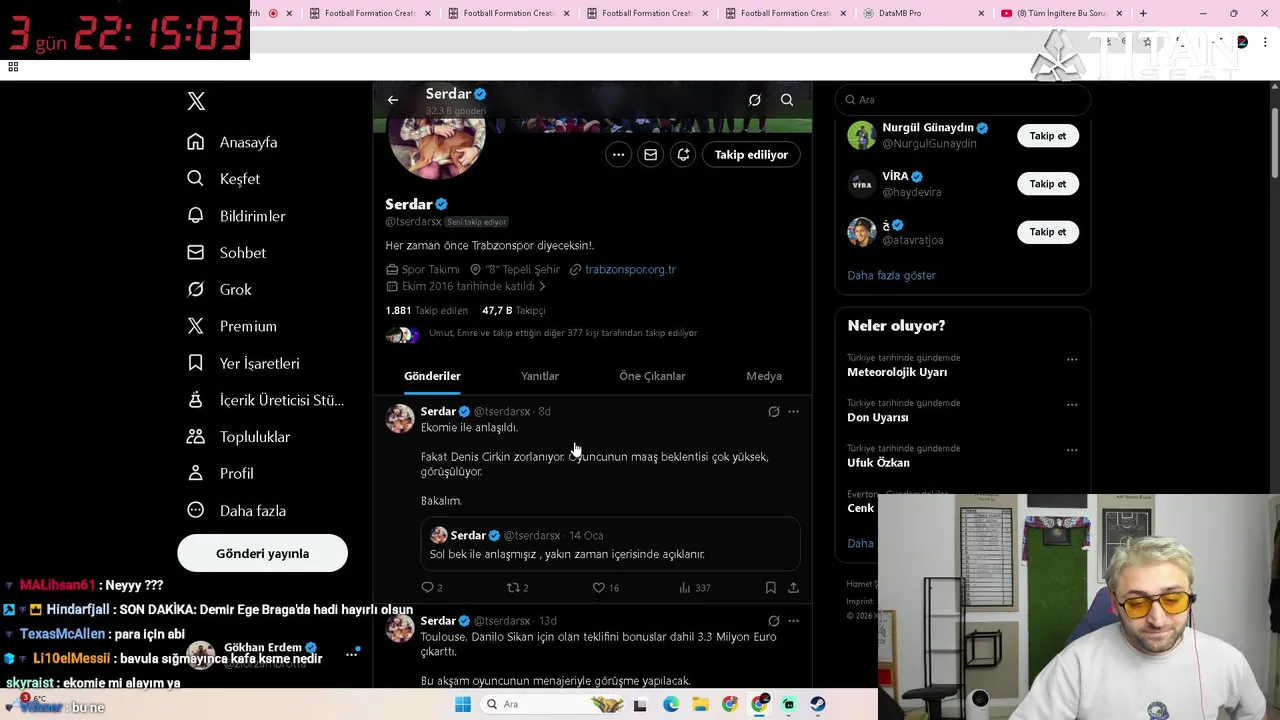Switch to the Öne Çıkanlar tab
Image resolution: width=1280 pixels, height=720 pixels.
pos(652,376)
